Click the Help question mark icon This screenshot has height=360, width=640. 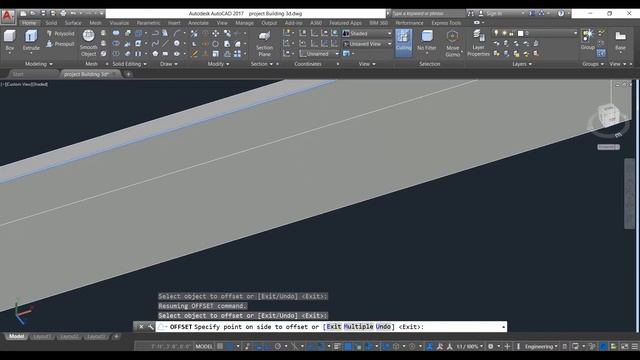561,13
